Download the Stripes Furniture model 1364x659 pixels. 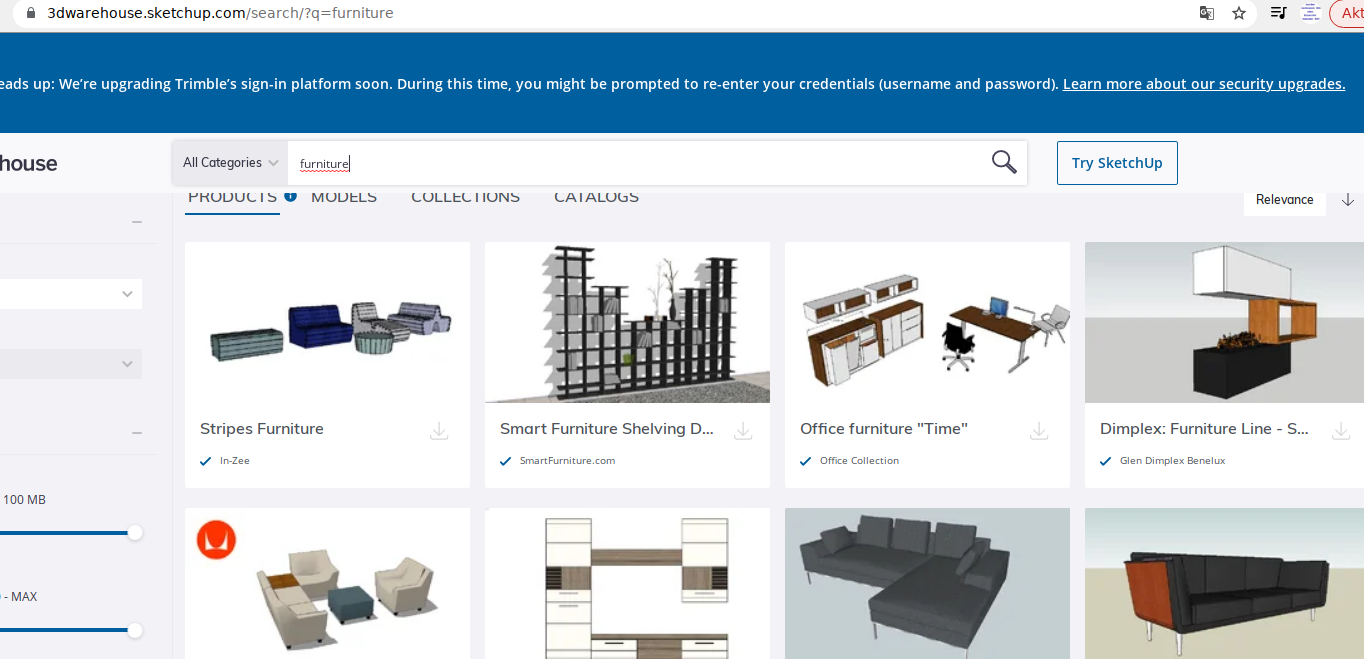(x=439, y=431)
